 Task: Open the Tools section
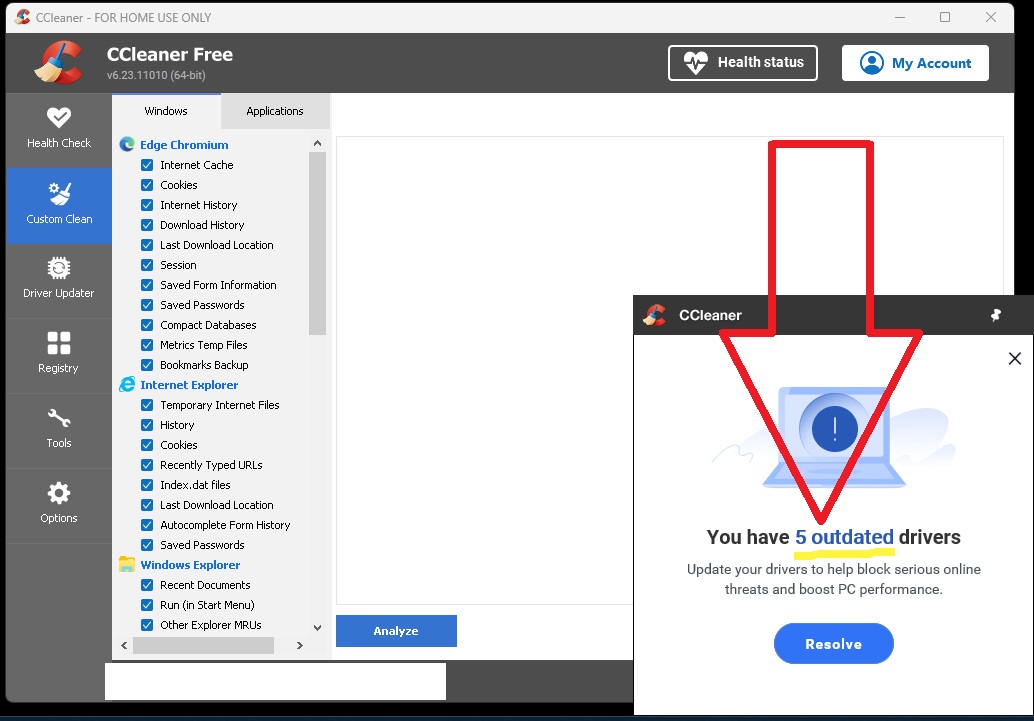59,429
